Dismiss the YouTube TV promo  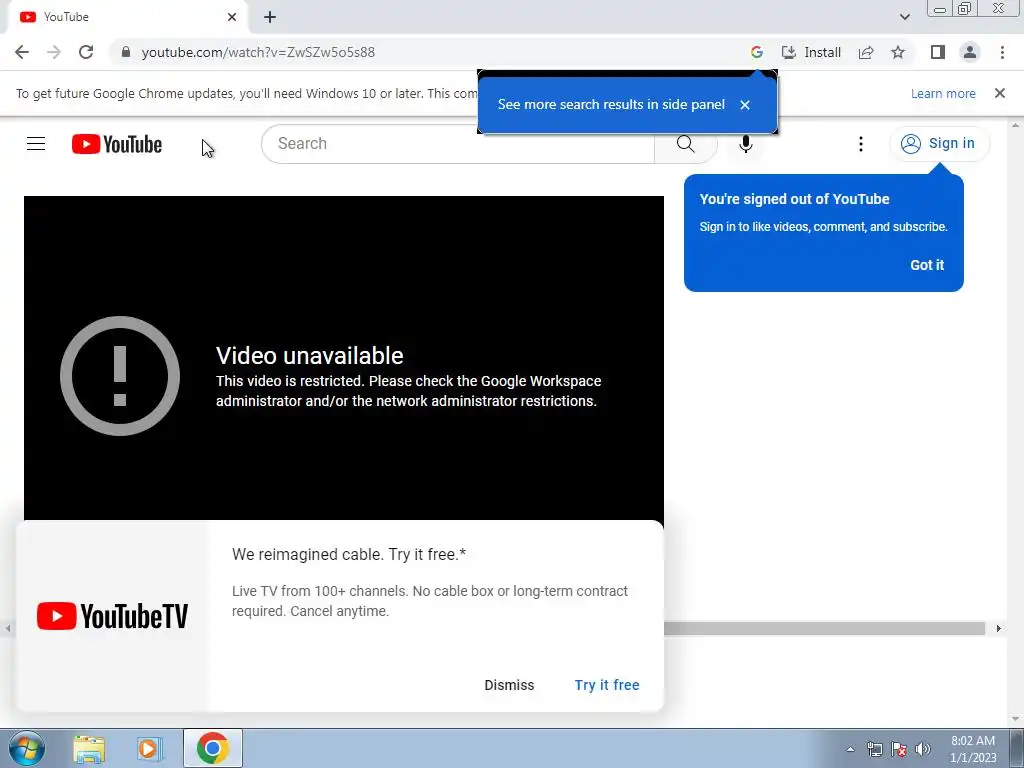pos(509,685)
